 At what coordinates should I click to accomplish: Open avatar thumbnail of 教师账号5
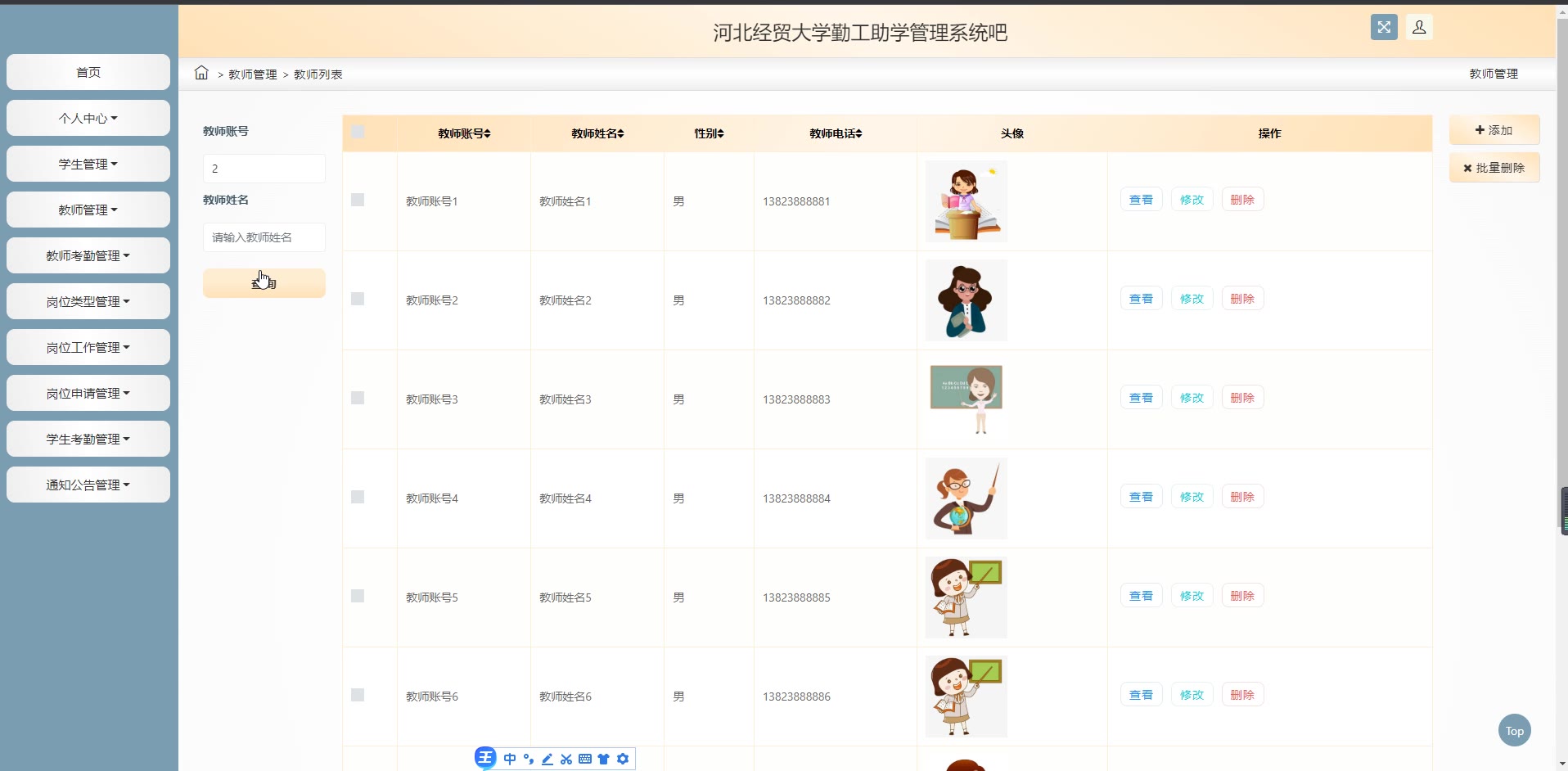(x=966, y=597)
